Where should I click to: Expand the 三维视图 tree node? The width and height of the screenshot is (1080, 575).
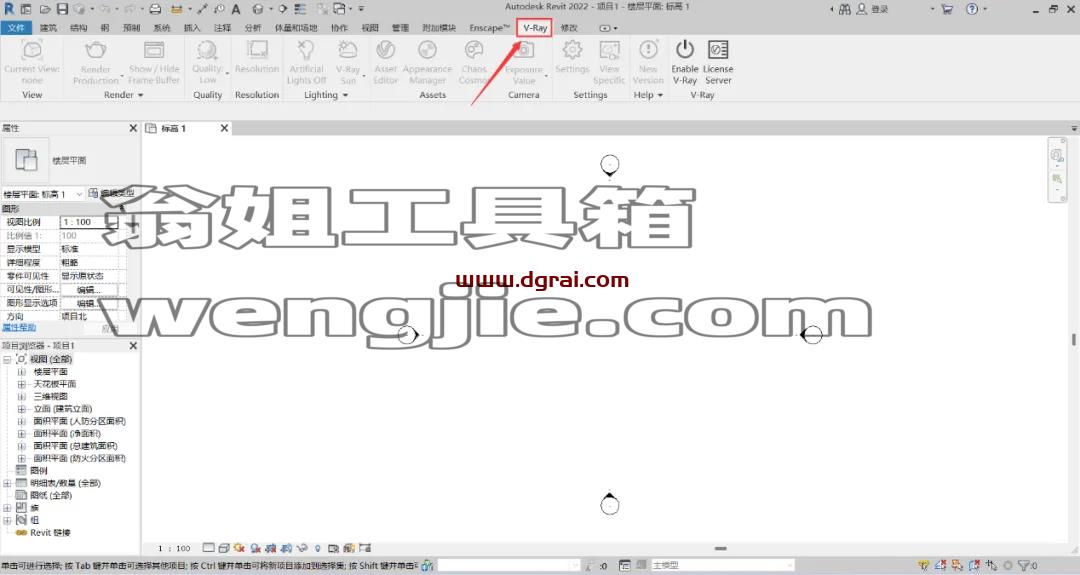click(x=21, y=397)
